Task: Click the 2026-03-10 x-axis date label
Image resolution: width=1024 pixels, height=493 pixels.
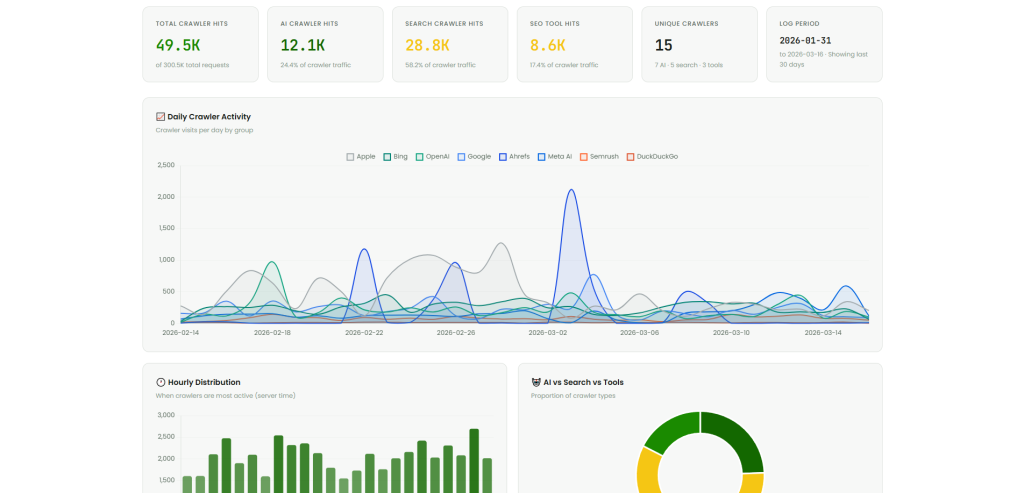Action: pos(731,332)
